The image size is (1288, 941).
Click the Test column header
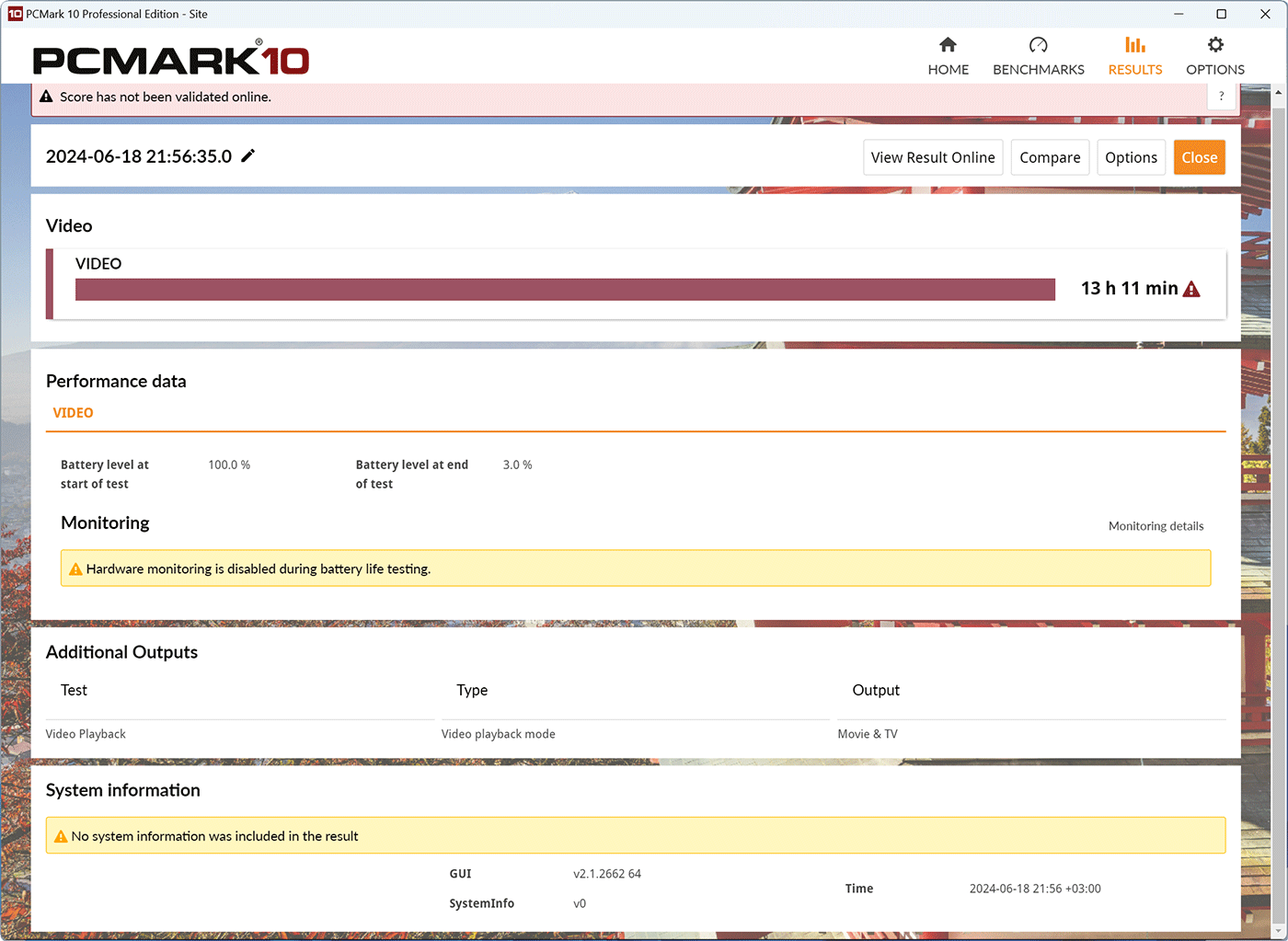(74, 690)
